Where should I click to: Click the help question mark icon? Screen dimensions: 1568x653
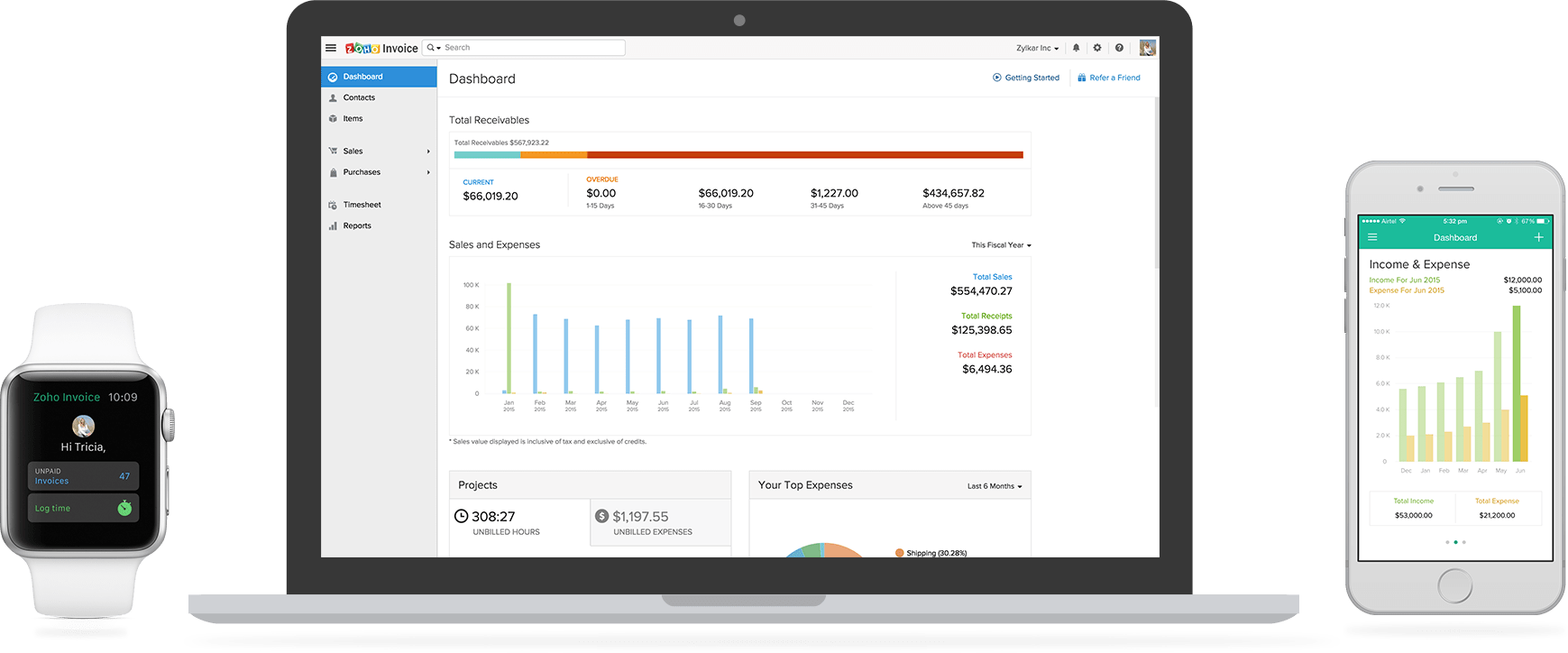[1119, 48]
